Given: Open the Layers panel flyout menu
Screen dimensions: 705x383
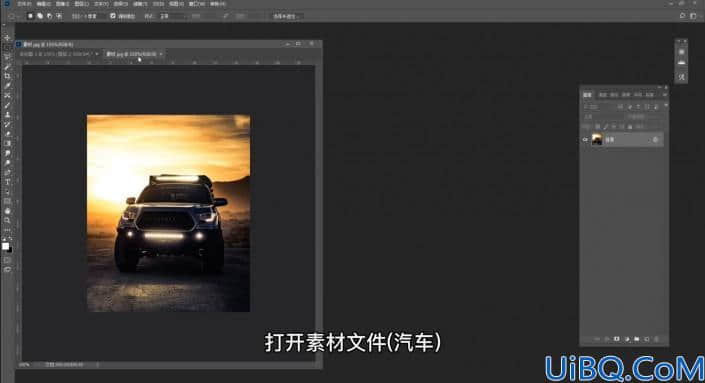Looking at the screenshot, I should [665, 95].
